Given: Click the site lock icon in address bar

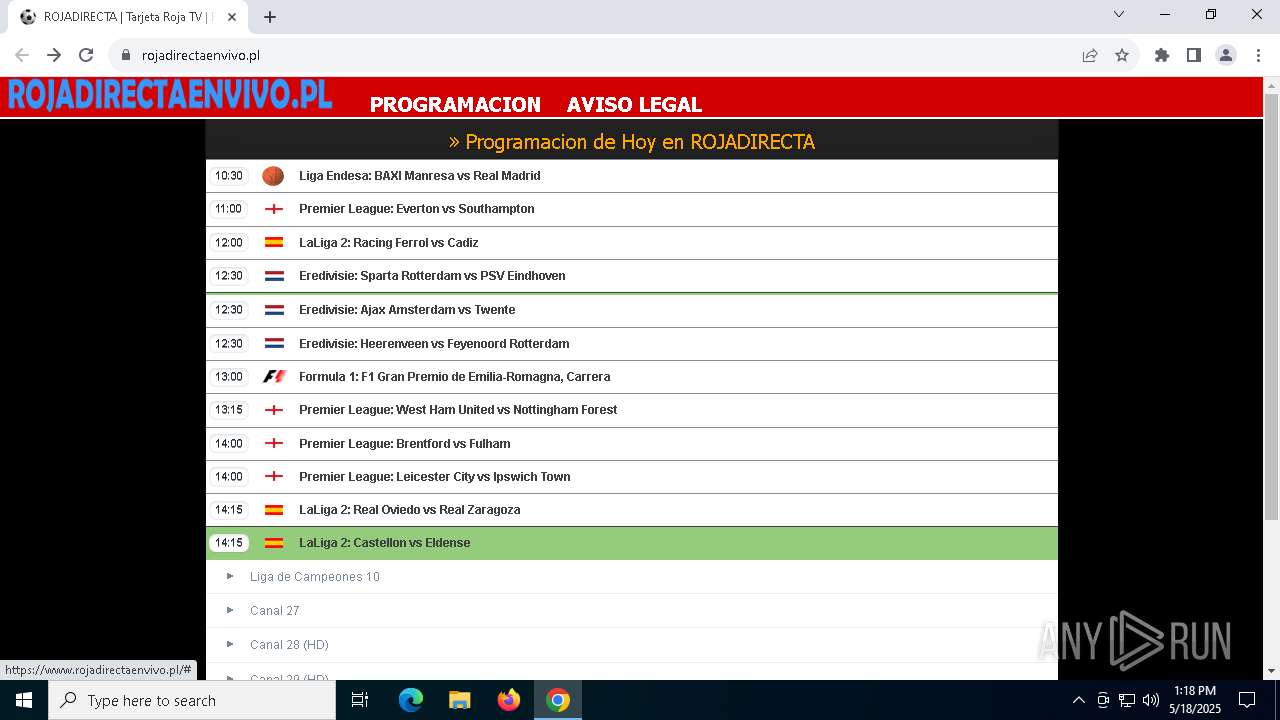Looking at the screenshot, I should click(x=126, y=55).
